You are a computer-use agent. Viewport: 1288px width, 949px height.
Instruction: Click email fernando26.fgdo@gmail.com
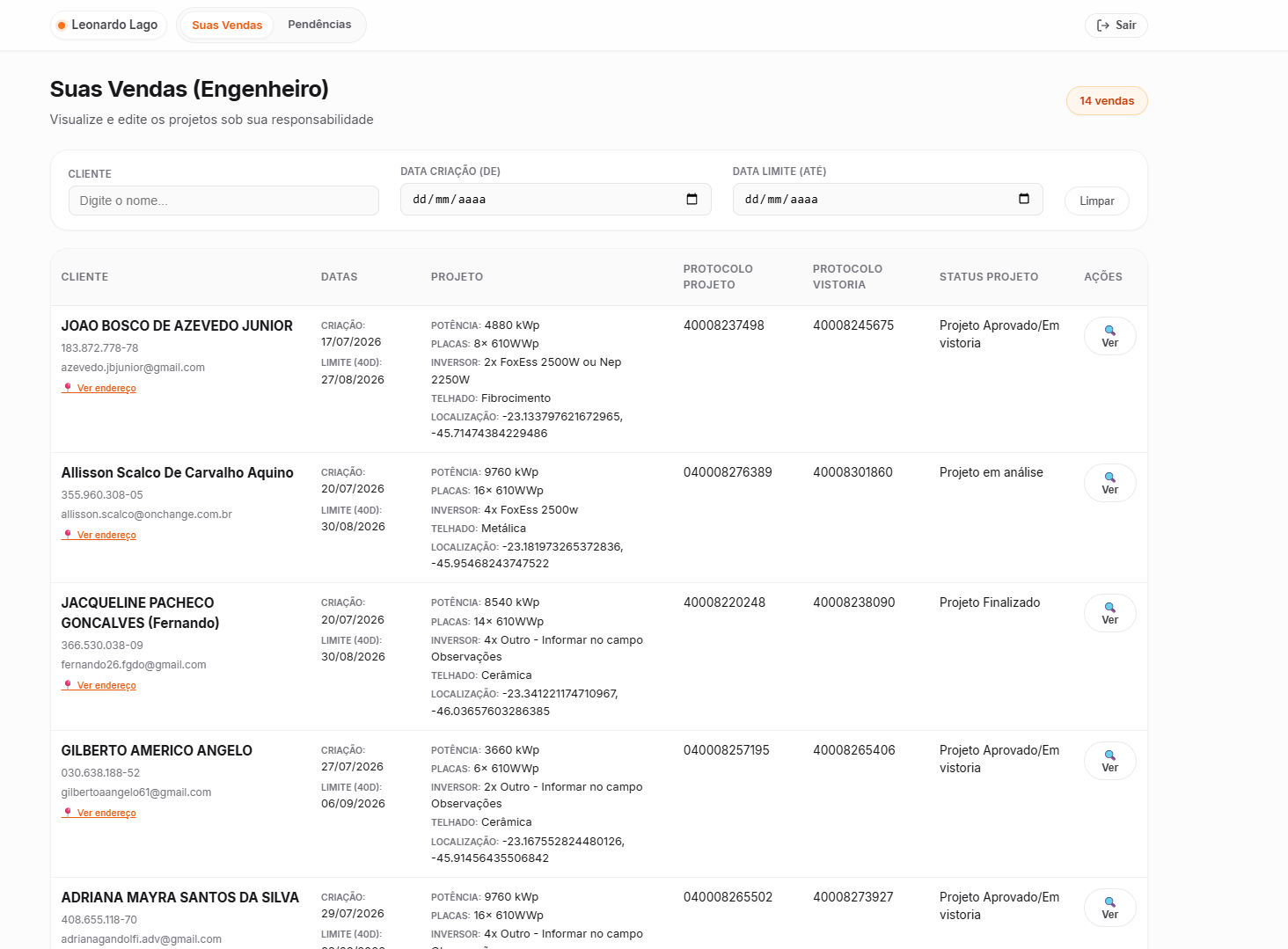(x=134, y=665)
